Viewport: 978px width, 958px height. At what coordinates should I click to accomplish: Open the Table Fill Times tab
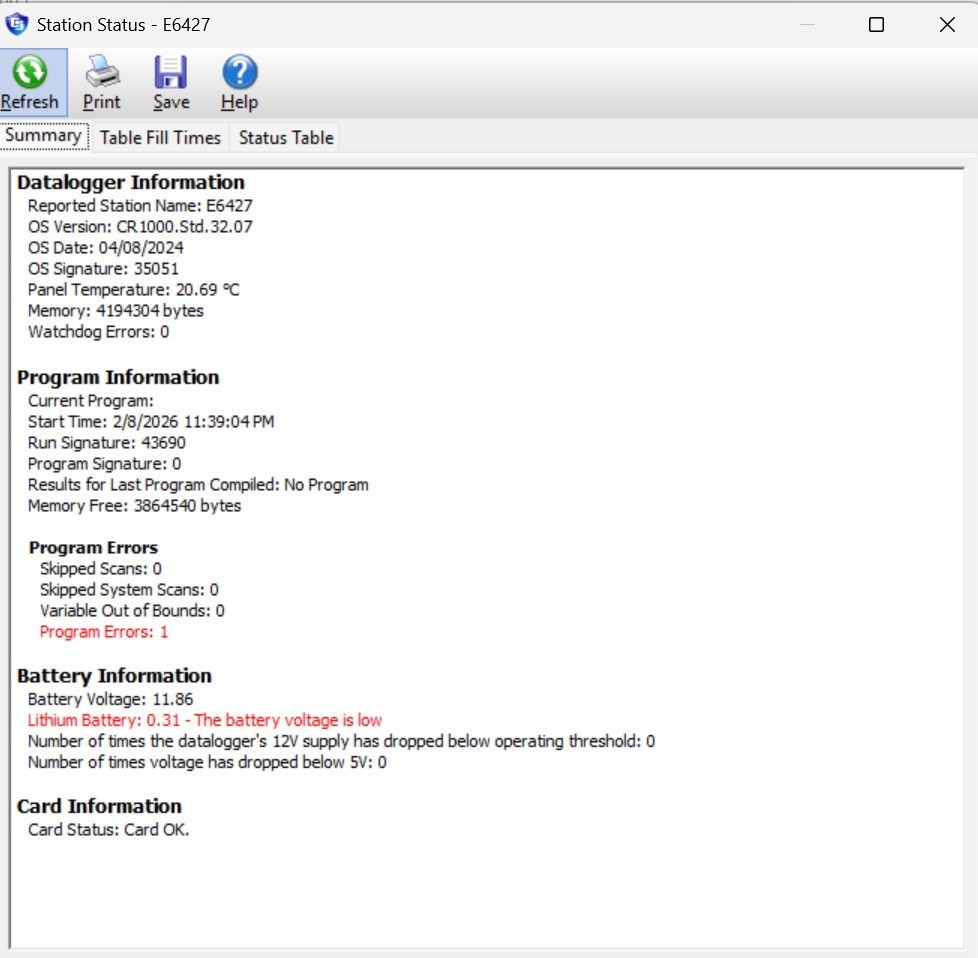(x=160, y=138)
